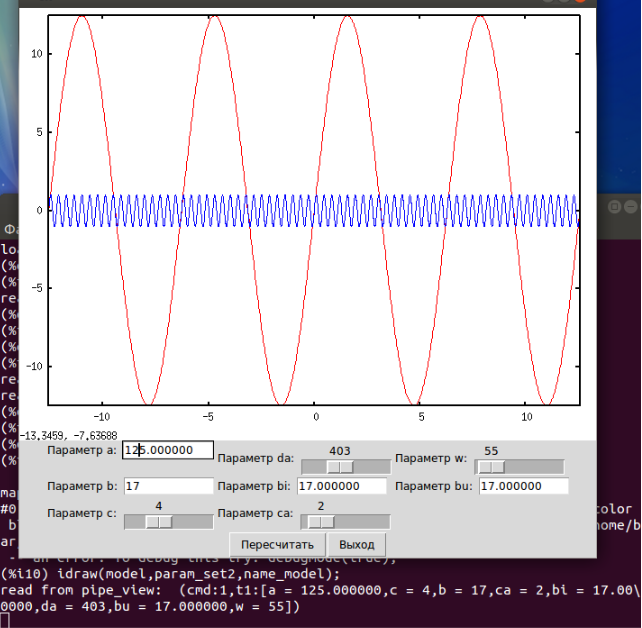Click da slider track right of handle

pos(374,467)
